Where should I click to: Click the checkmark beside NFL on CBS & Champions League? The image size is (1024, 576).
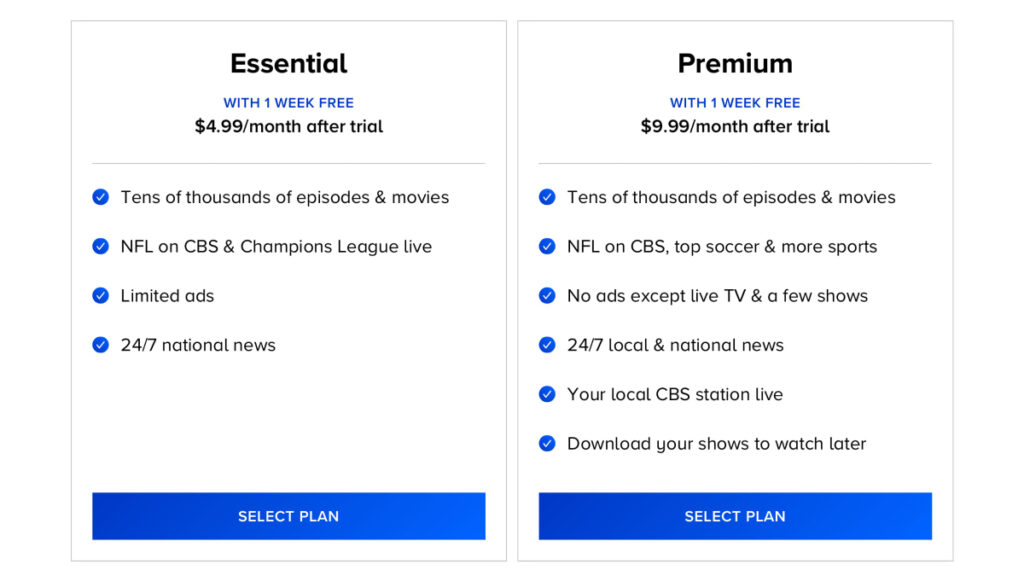click(100, 246)
